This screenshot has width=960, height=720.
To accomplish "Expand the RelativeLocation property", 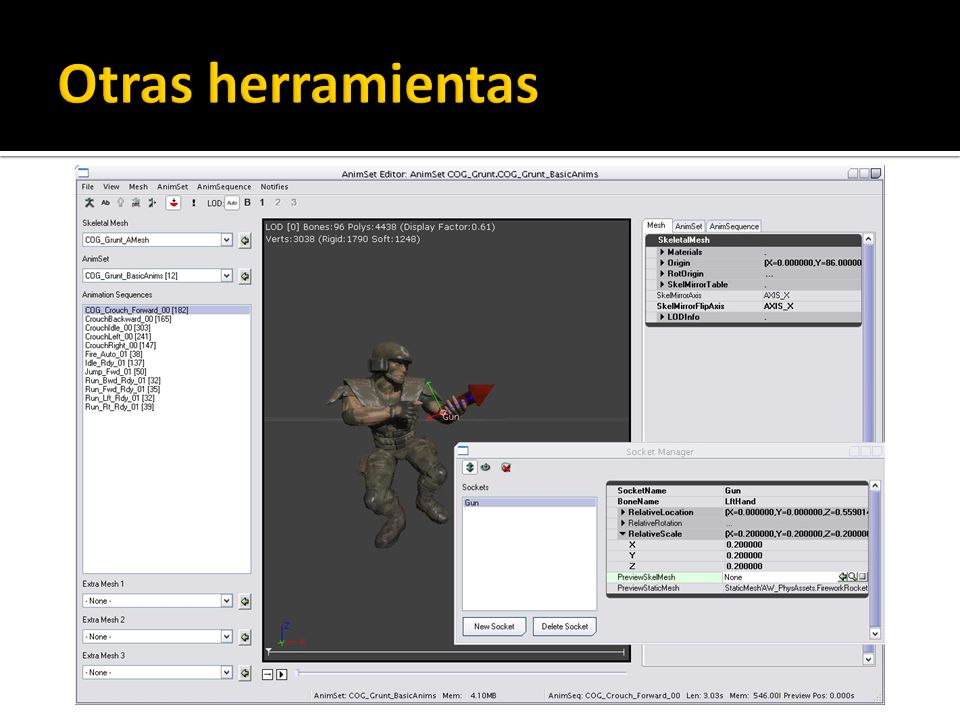I will [623, 512].
